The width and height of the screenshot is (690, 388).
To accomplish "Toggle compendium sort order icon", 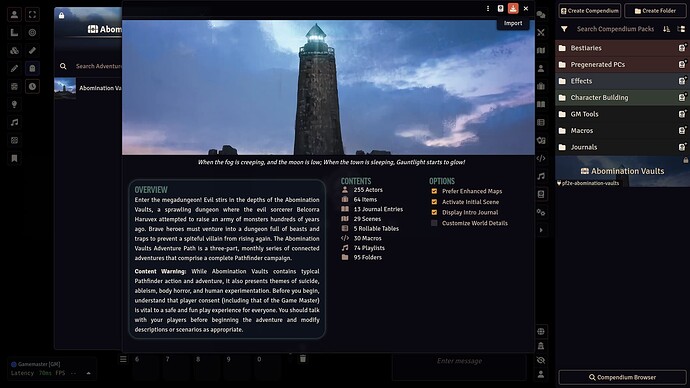I will point(666,29).
